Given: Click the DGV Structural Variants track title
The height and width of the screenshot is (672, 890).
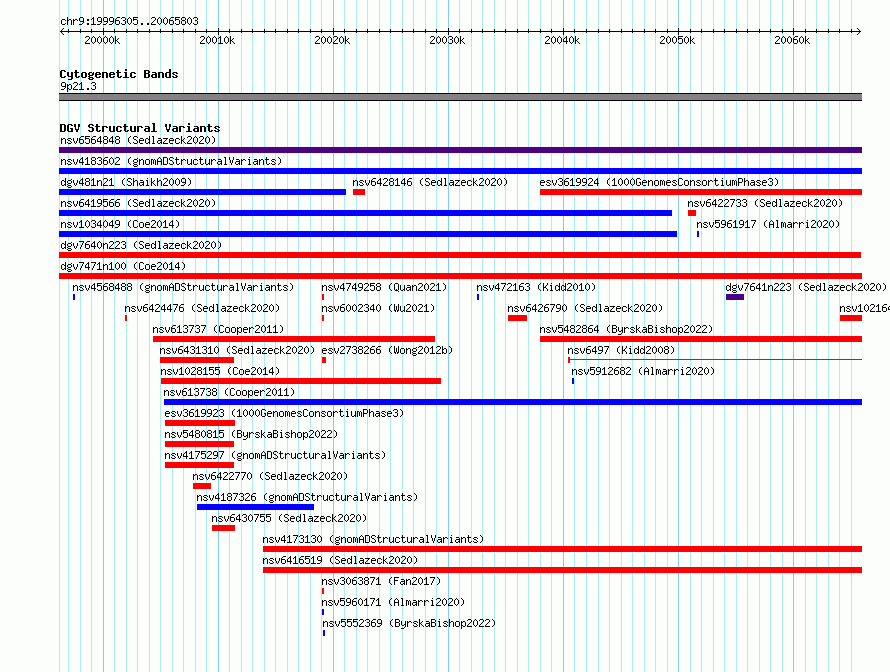Looking at the screenshot, I should [x=140, y=128].
